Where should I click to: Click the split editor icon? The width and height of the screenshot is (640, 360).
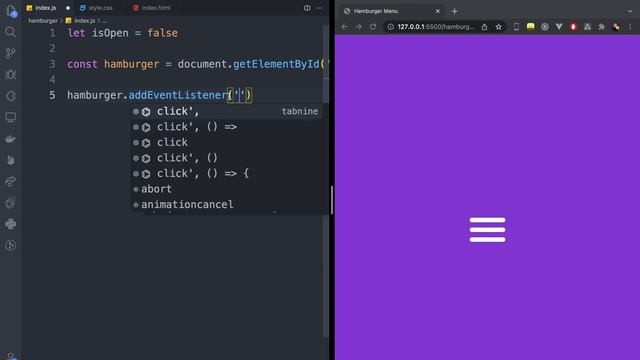click(307, 8)
